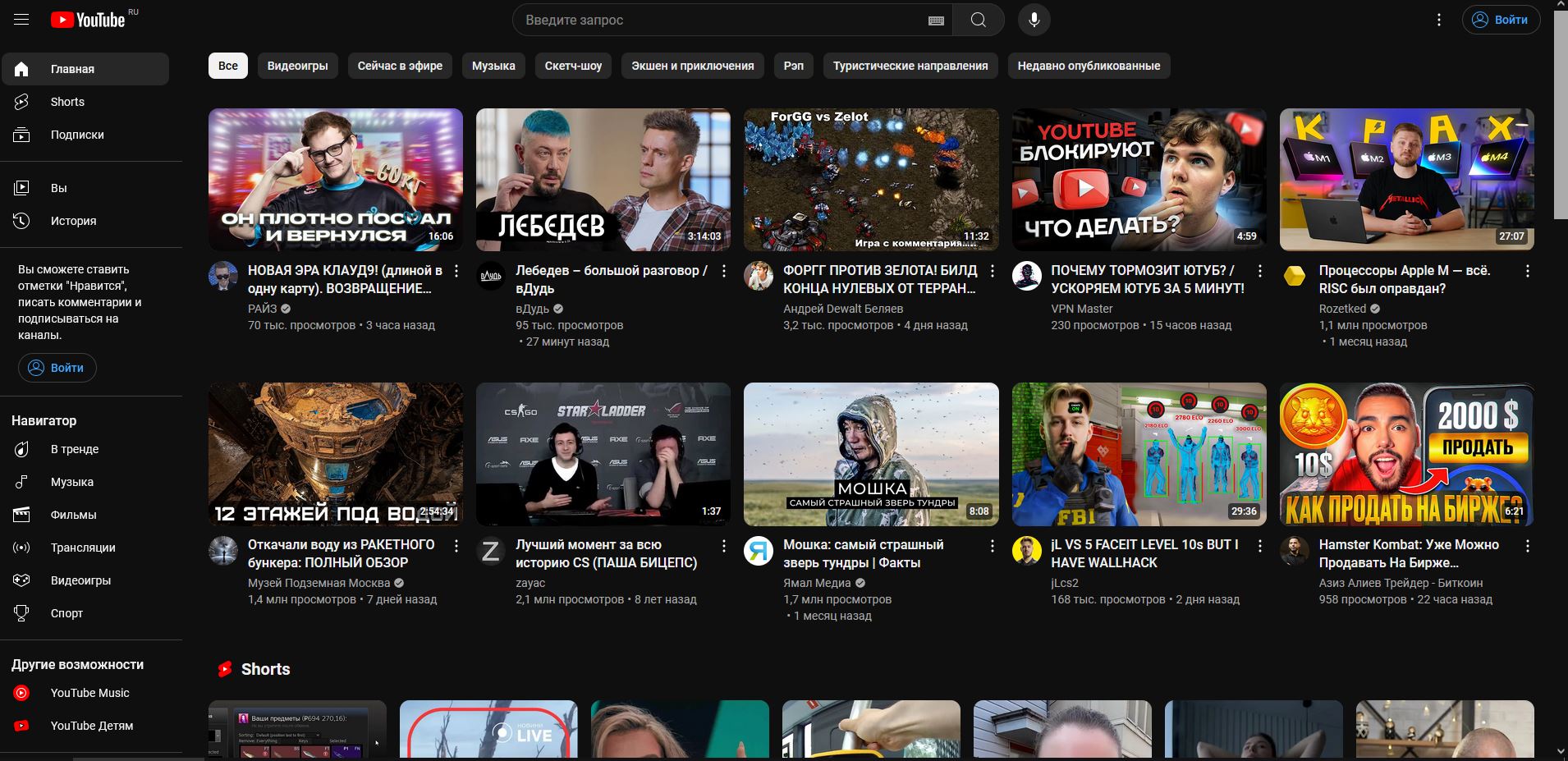Open options menu for НОВАЯ ЭРА КЛАУД9 video

tap(456, 271)
